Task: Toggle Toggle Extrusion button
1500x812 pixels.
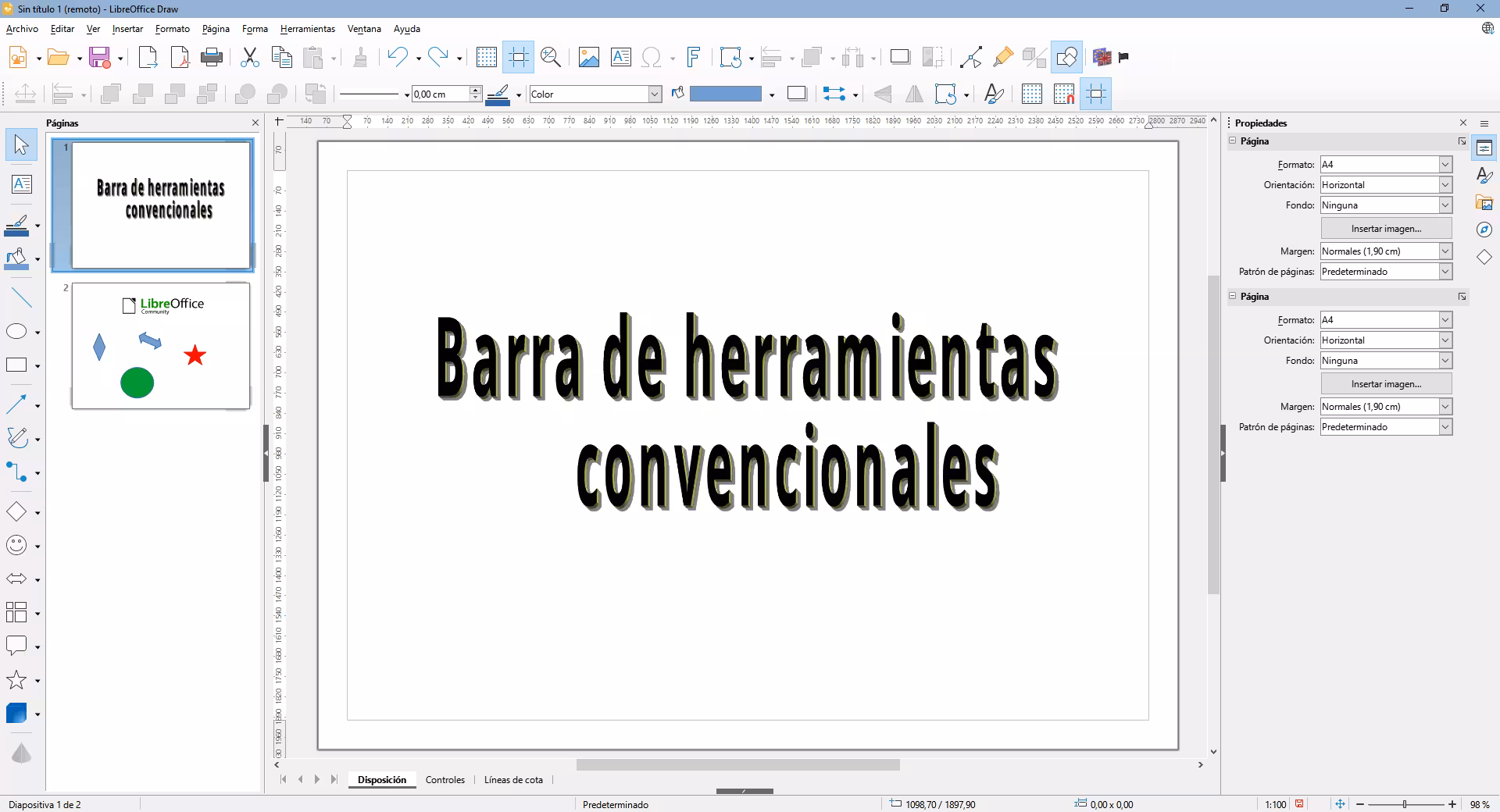Action: click(1034, 57)
